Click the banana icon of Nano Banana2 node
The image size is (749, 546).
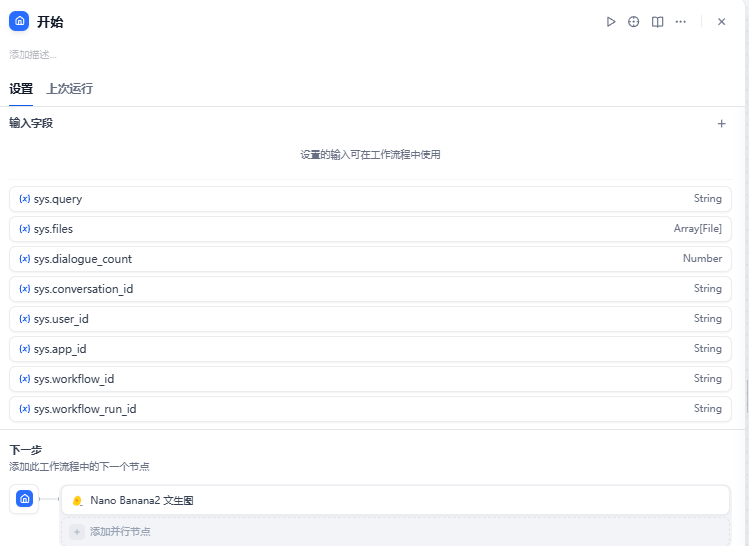click(77, 501)
